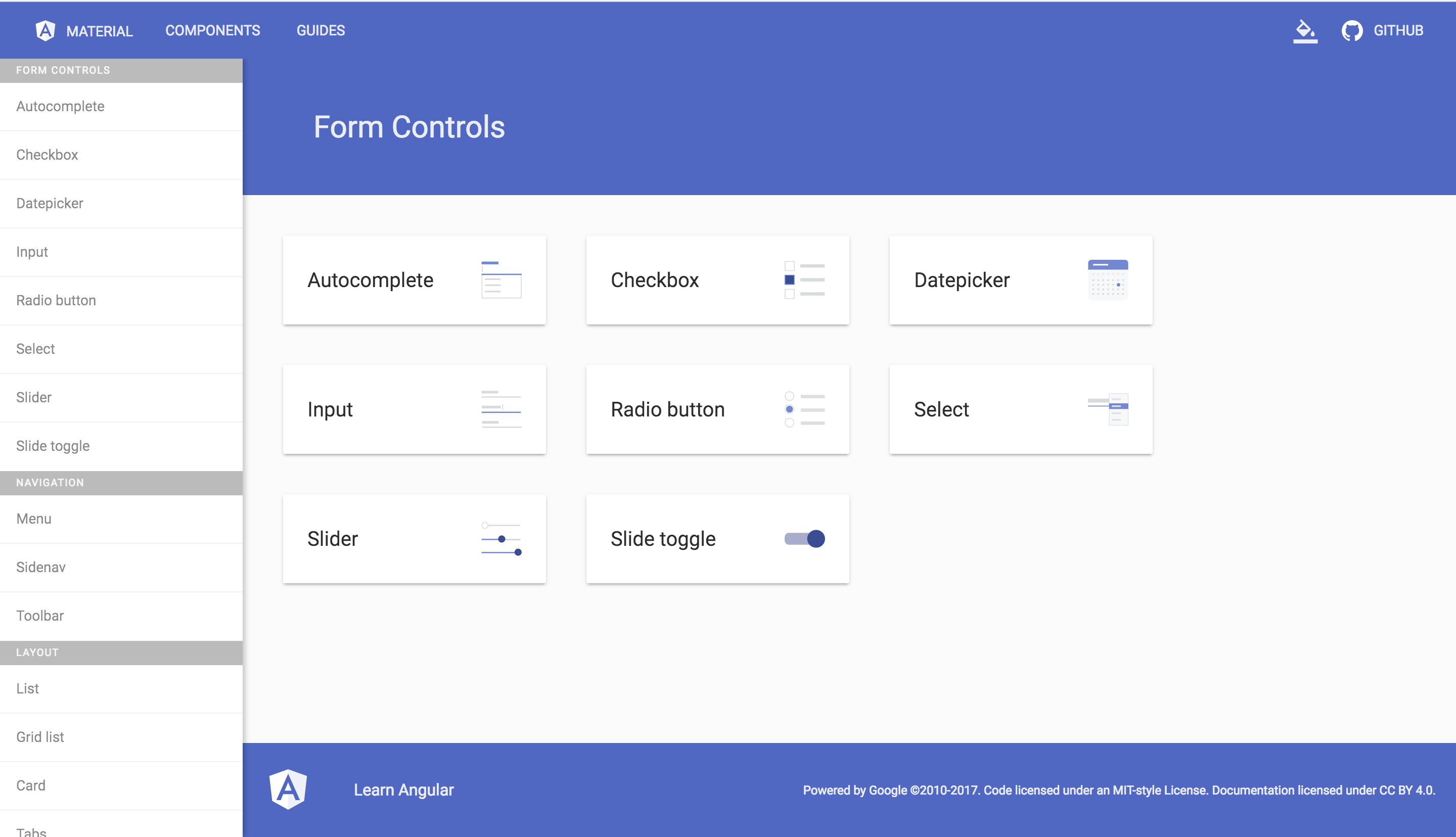Enable the Radio button form control

point(717,409)
